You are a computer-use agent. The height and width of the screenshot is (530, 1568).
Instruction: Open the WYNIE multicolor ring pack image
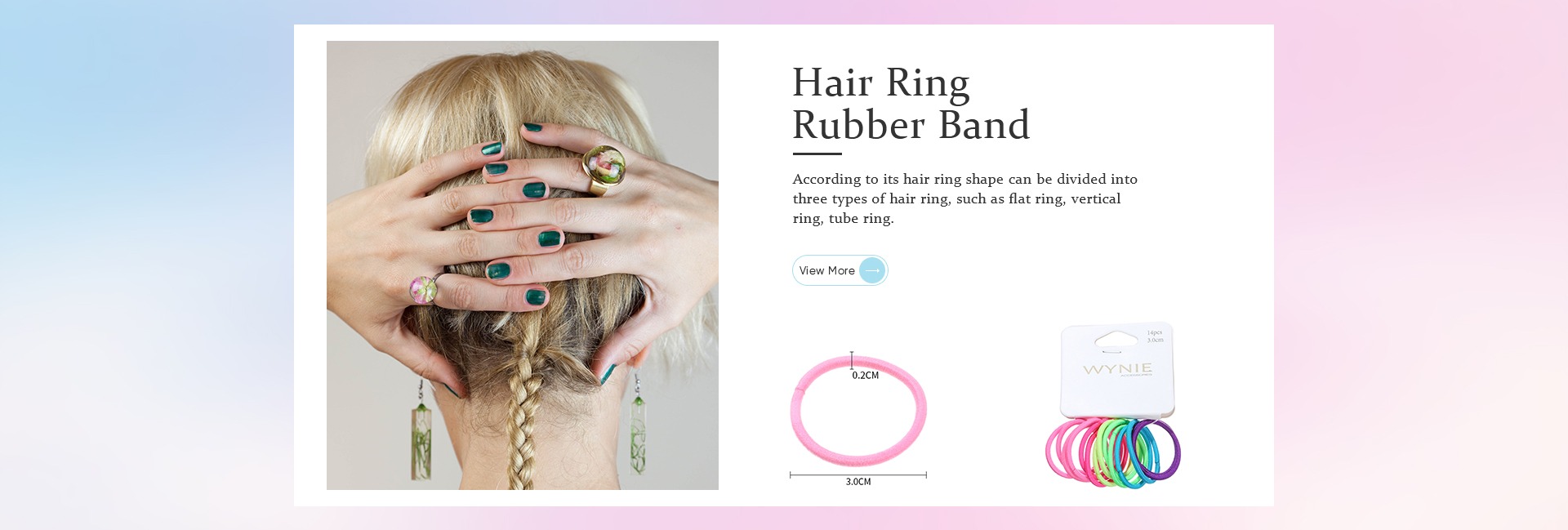[x=1114, y=404]
